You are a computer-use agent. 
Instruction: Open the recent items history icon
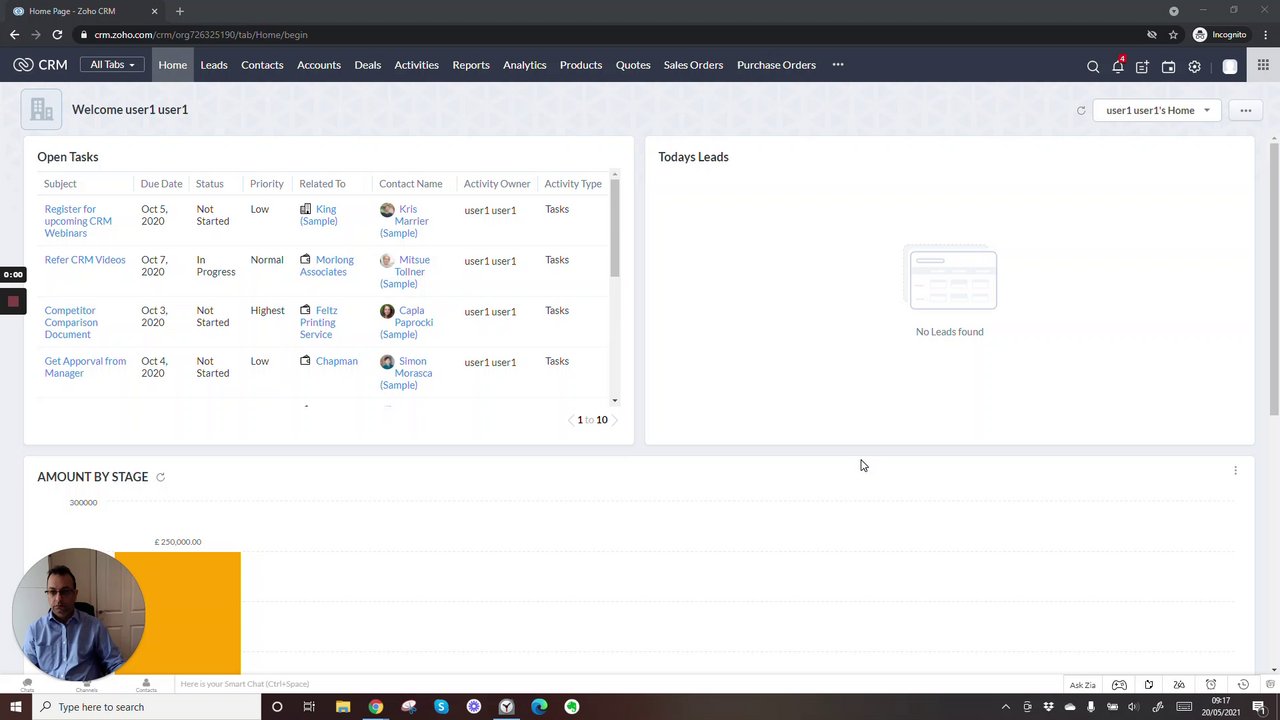[x=1243, y=685]
